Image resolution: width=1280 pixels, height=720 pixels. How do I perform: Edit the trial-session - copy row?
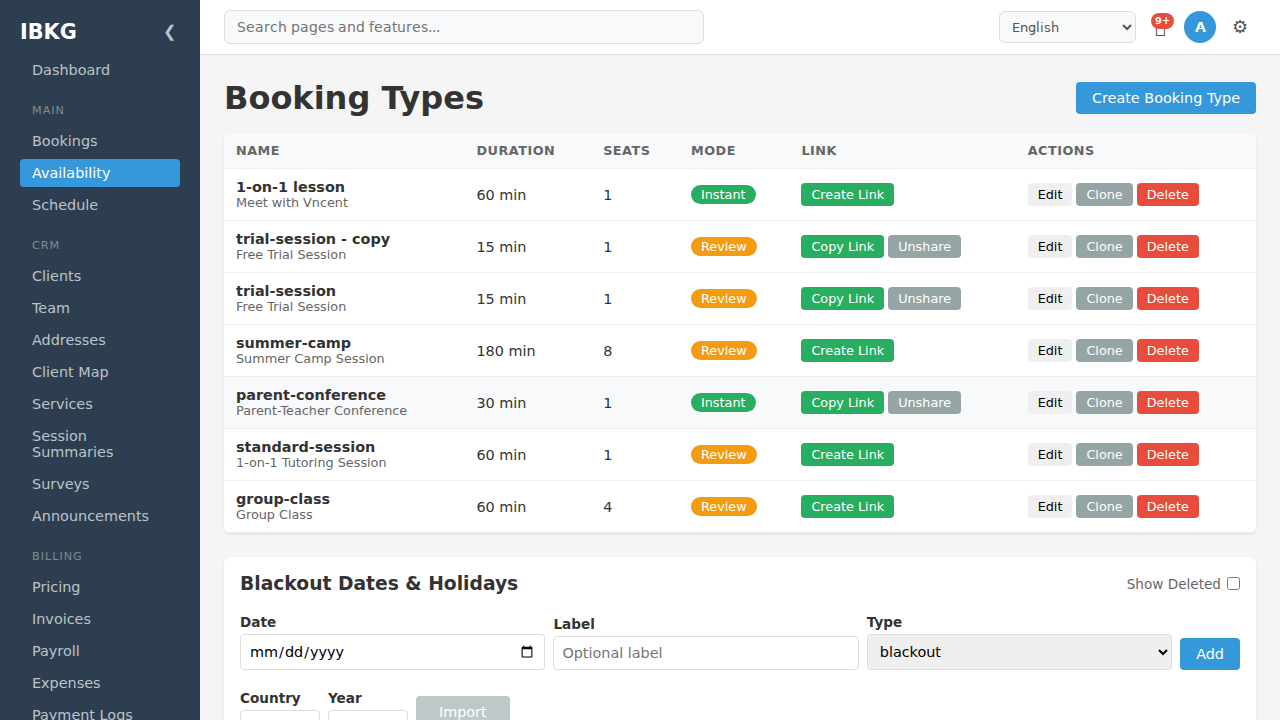click(1050, 247)
